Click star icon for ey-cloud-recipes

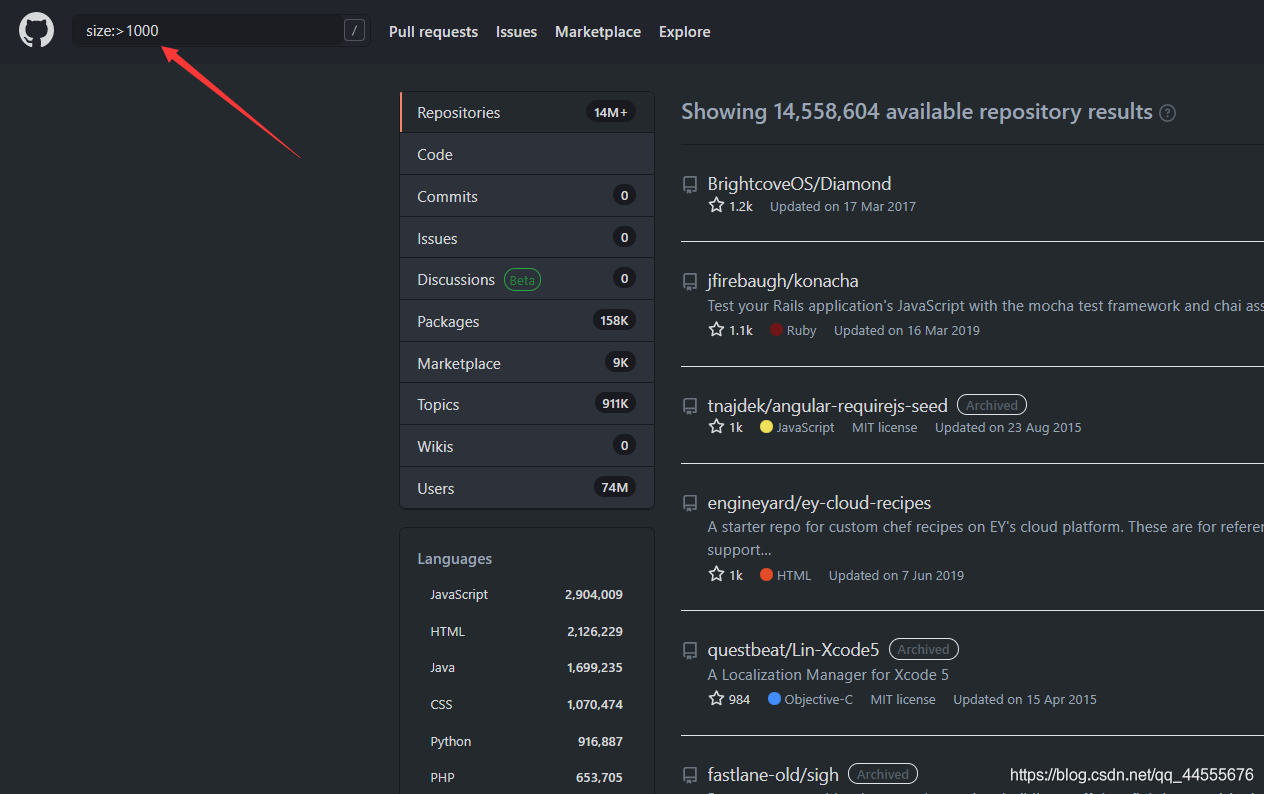click(x=716, y=574)
